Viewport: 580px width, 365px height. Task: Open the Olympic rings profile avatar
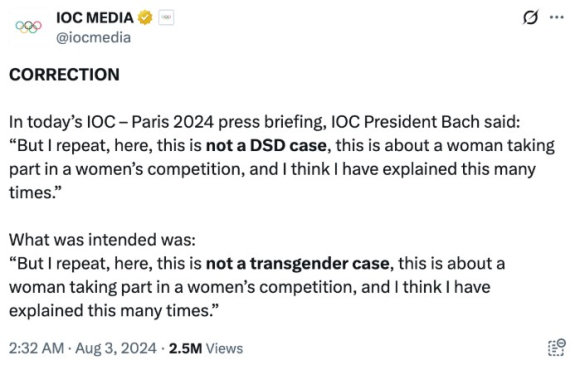[x=28, y=27]
